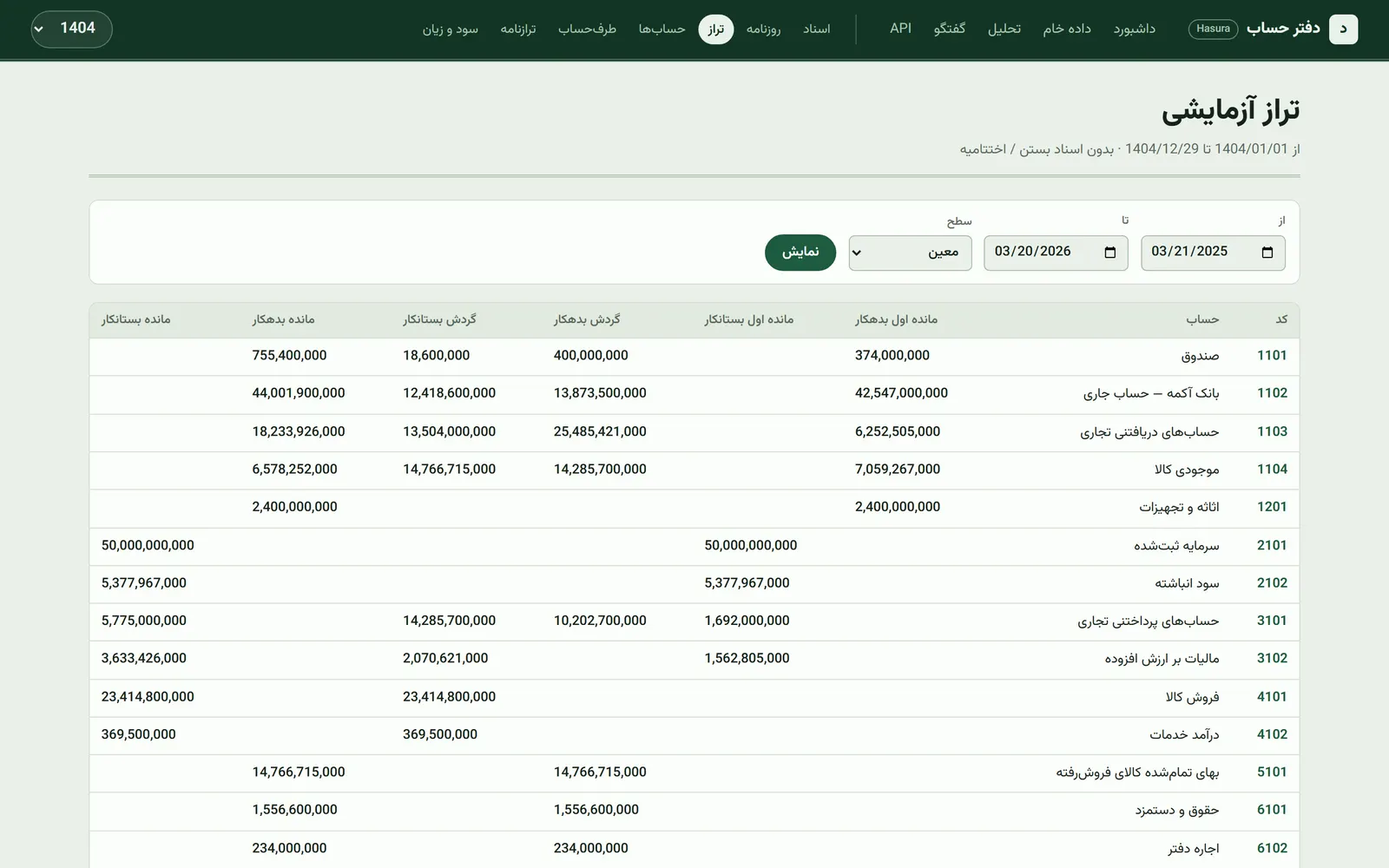Open the fiscal year 1404 dropdown
Viewport: 1389px width, 868px height.
click(71, 29)
